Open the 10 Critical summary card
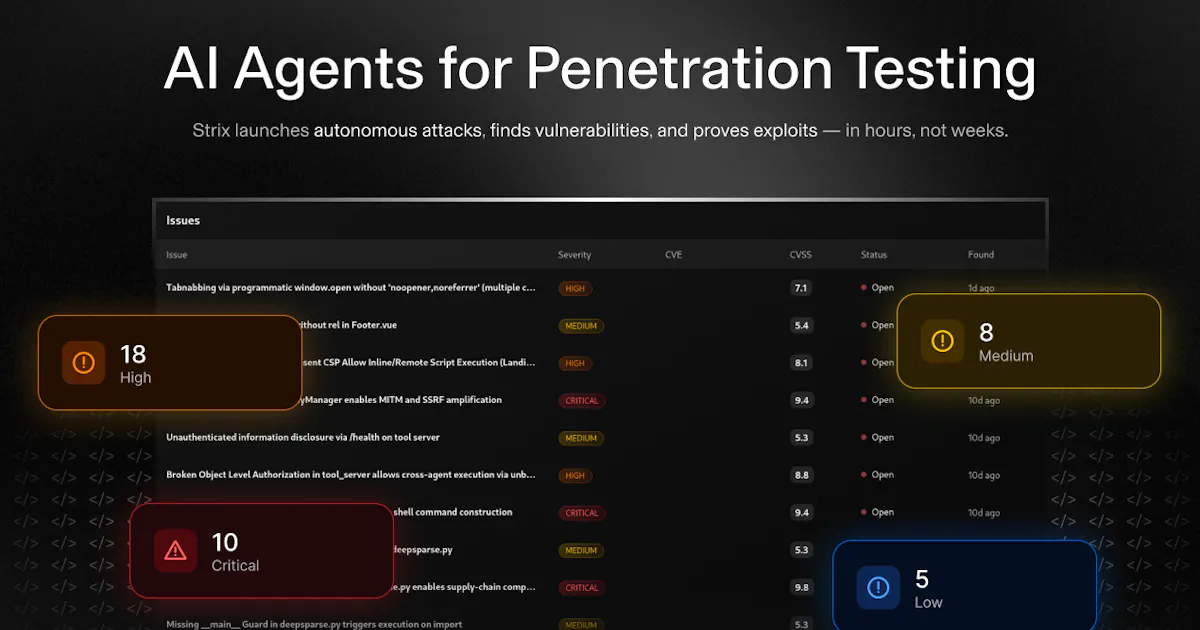This screenshot has width=1200, height=630. point(262,551)
